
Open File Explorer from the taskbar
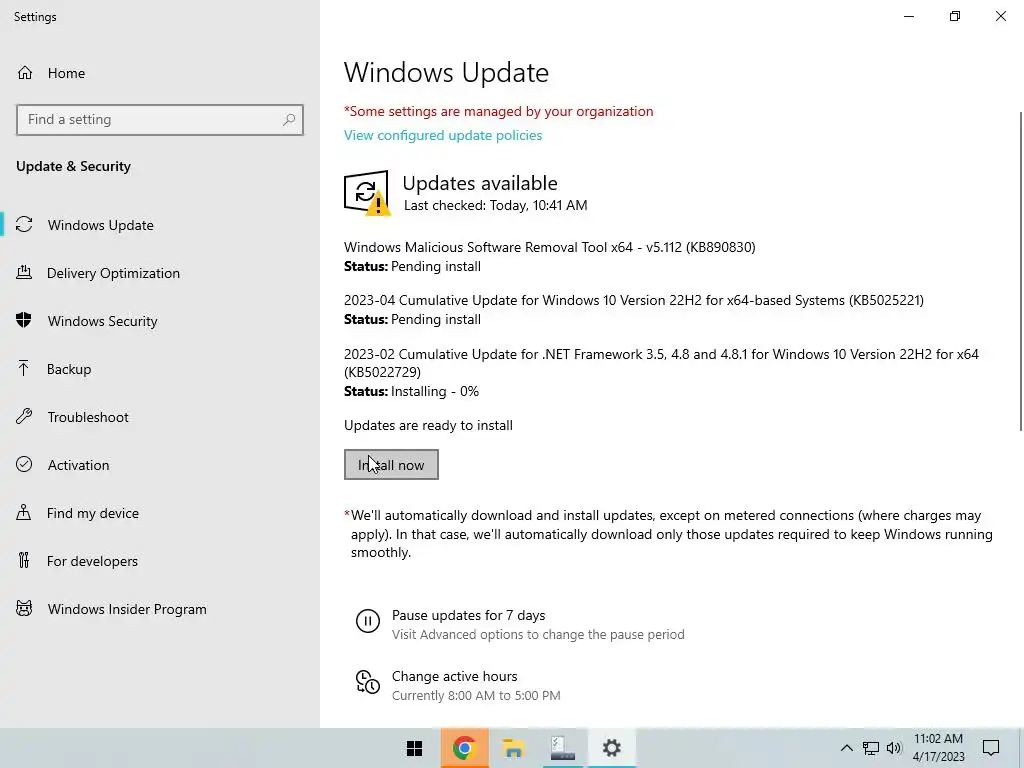click(x=513, y=748)
